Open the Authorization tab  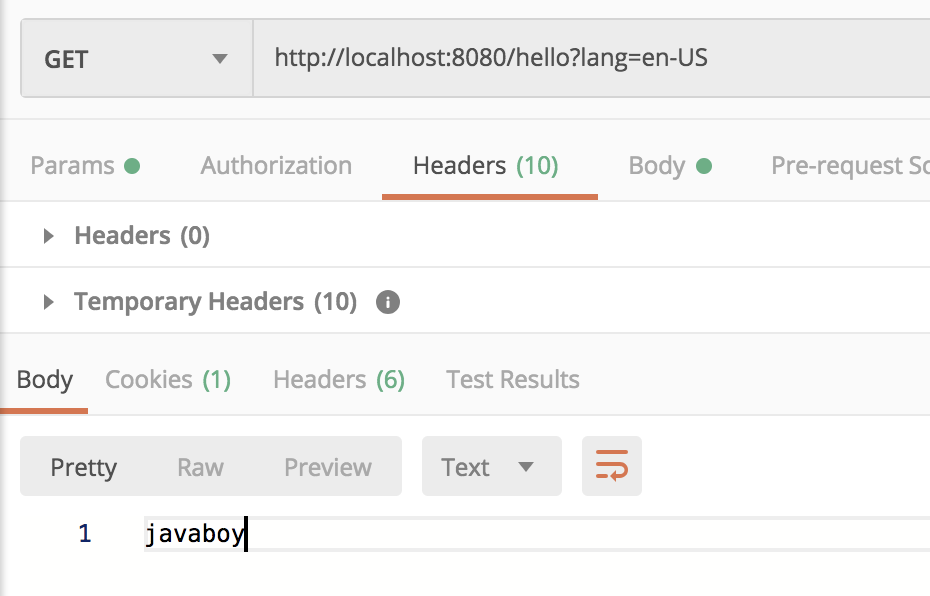coord(276,166)
